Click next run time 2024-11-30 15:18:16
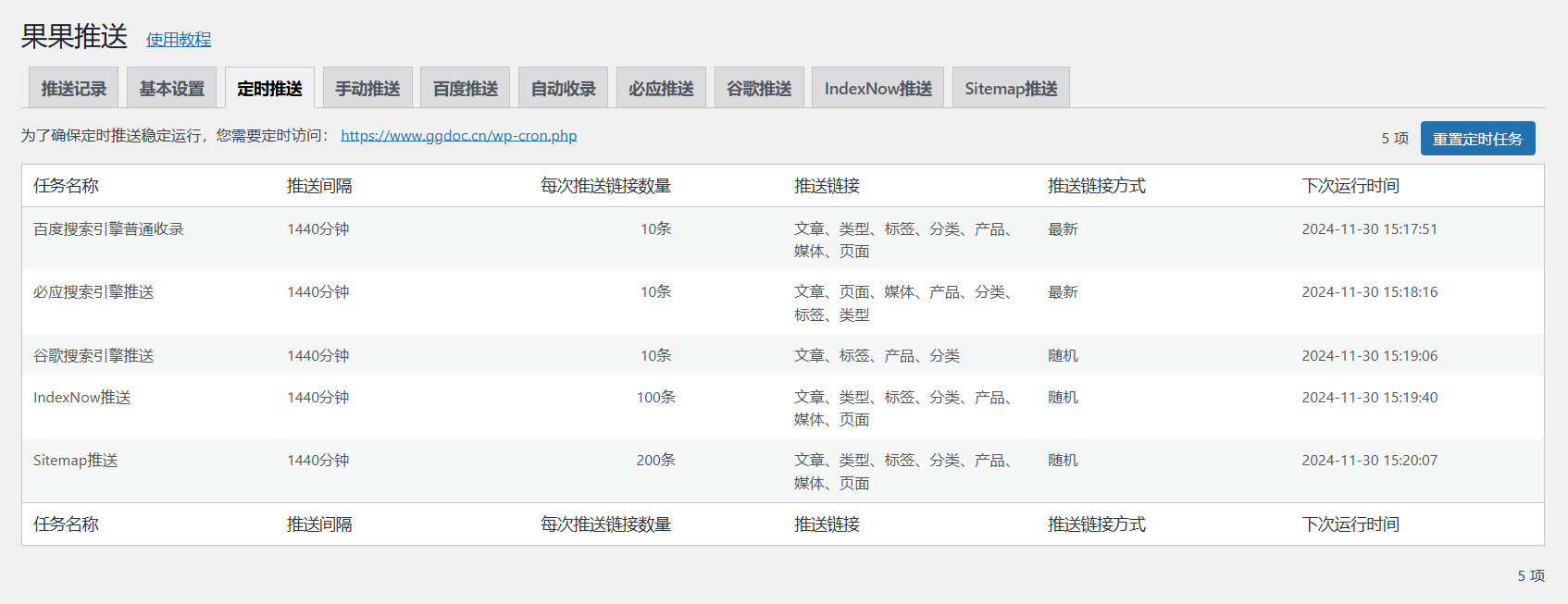The image size is (1568, 604). [1369, 292]
